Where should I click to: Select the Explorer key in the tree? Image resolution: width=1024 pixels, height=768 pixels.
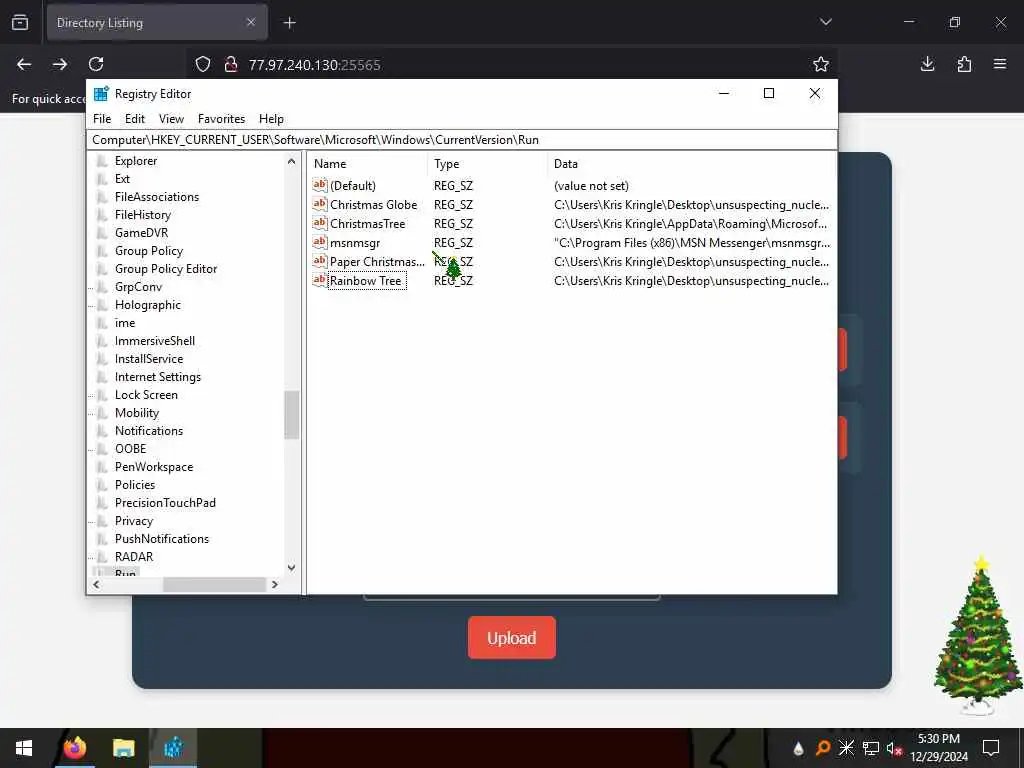pos(136,161)
